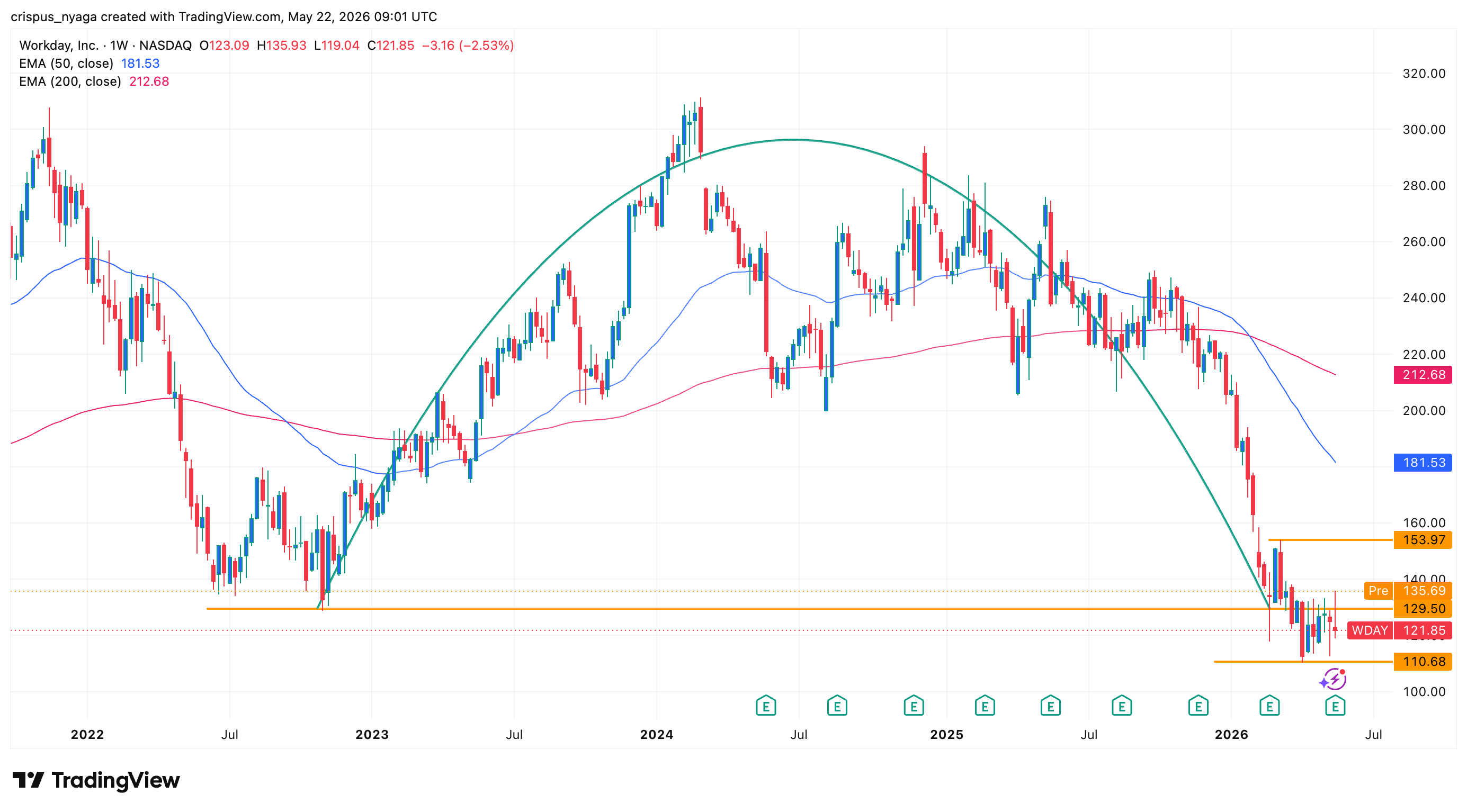Screen dimensions: 1467x812
Task: Click the 2022 time axis label
Action: point(87,735)
